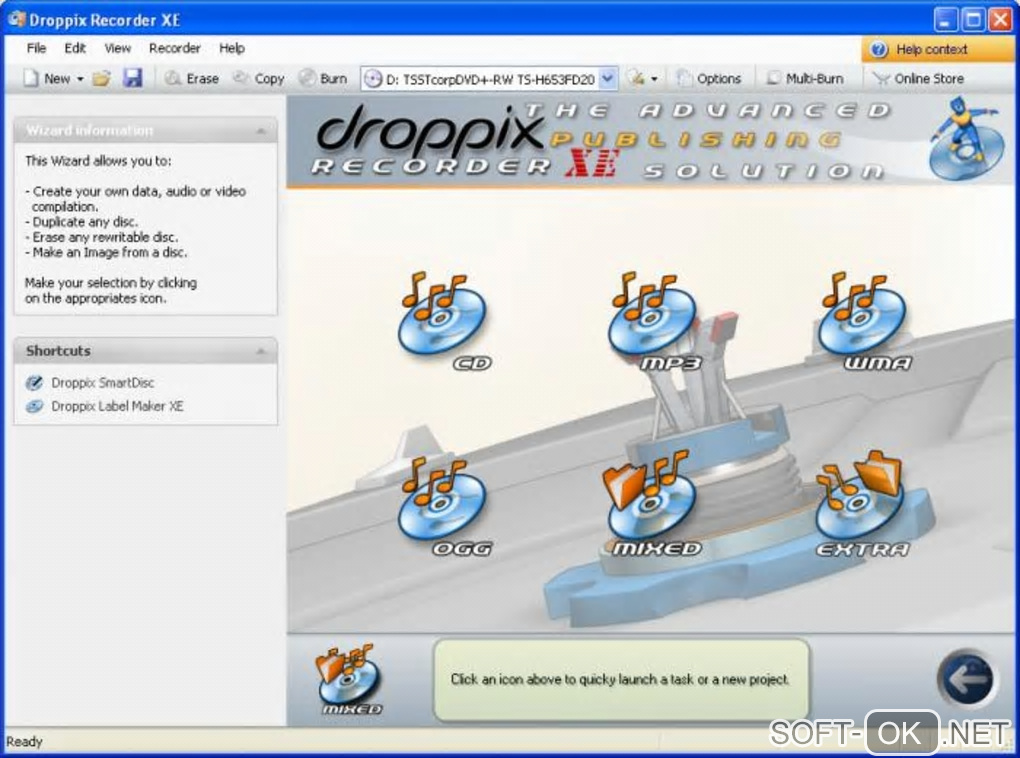Image resolution: width=1020 pixels, height=758 pixels.
Task: Click the Help context button
Action: [937, 49]
